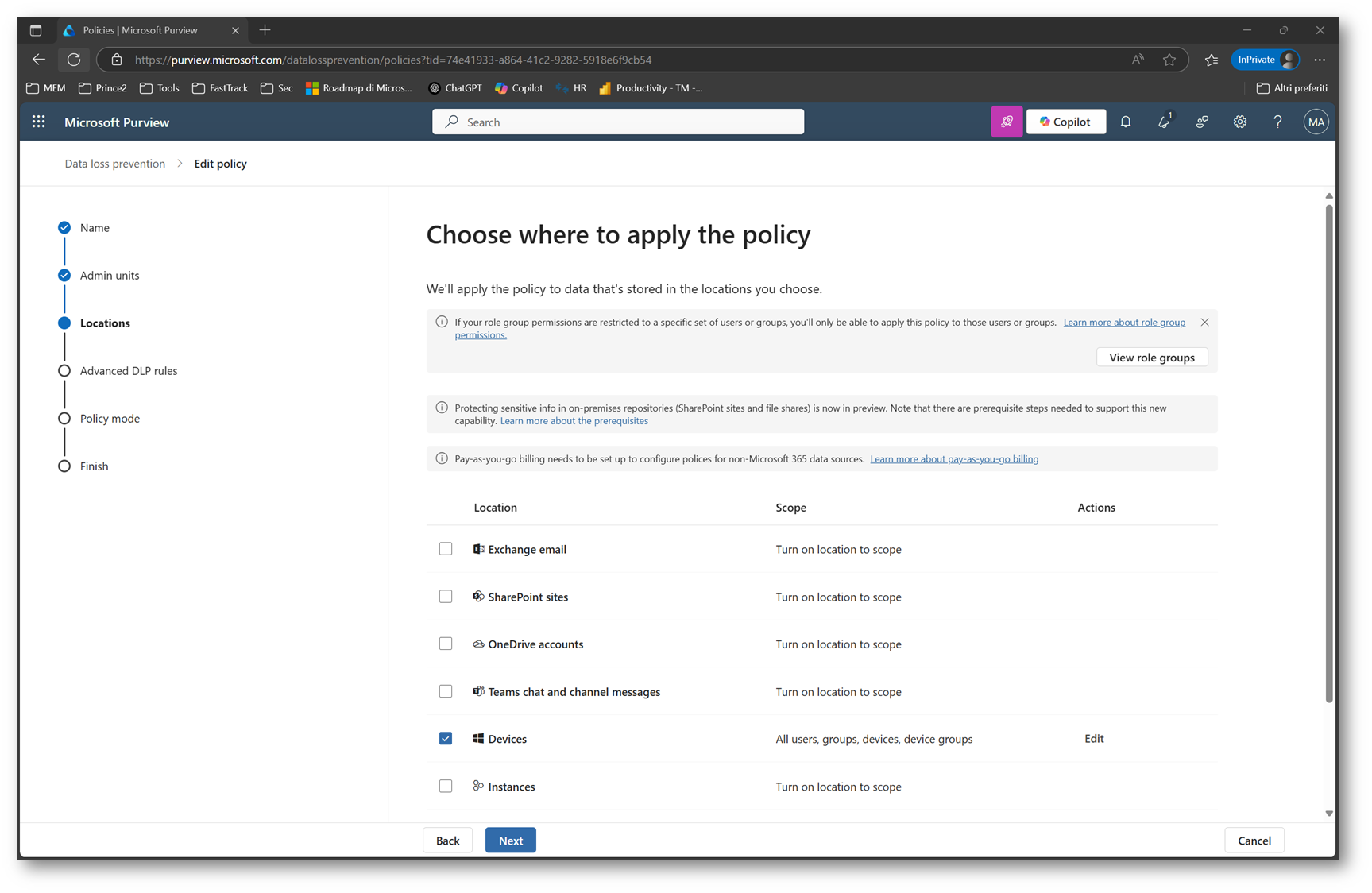The width and height of the screenshot is (1372, 893).
Task: Open the Sec bookmarks folder
Action: point(276,88)
